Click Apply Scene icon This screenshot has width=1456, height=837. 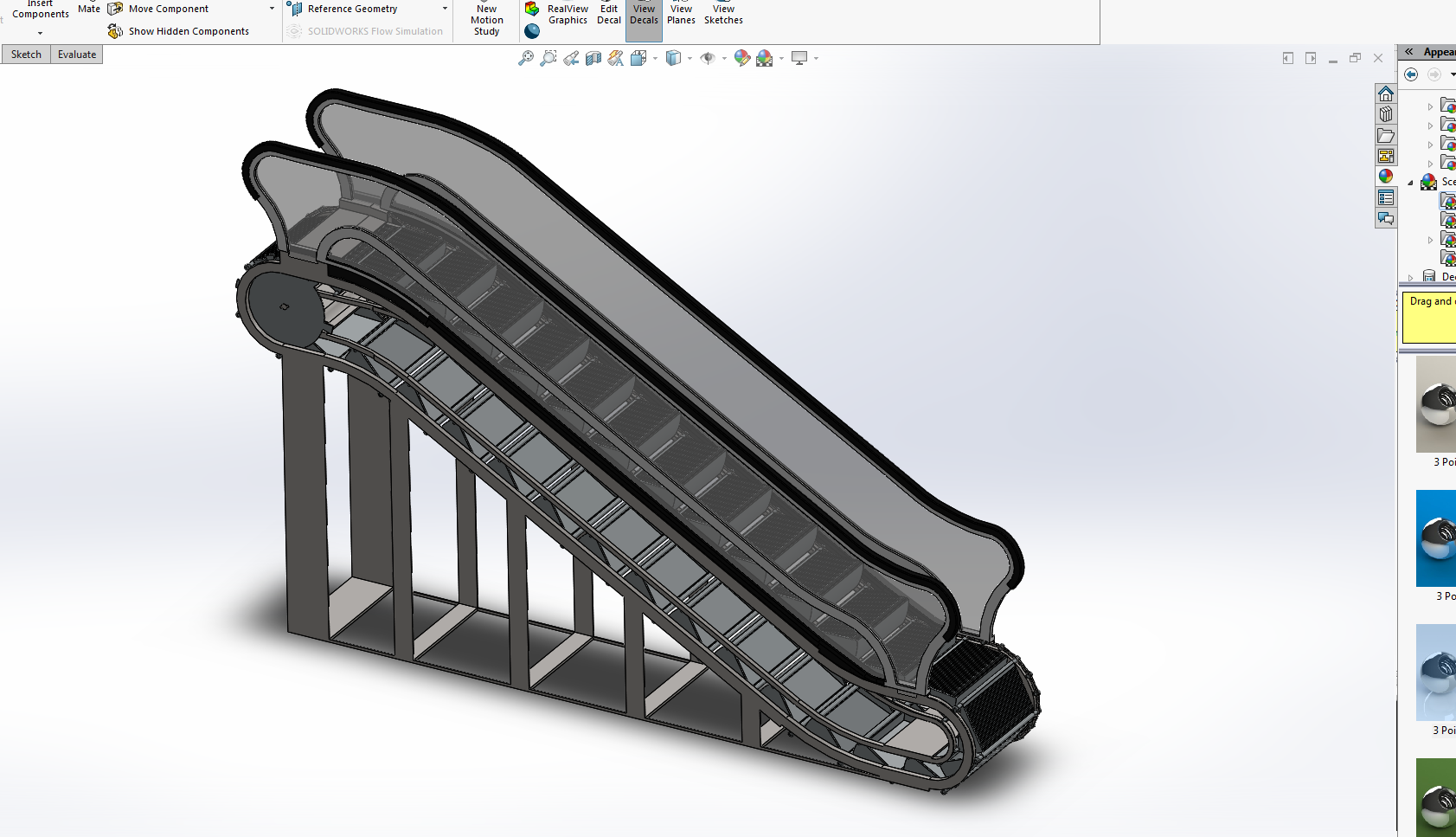tap(765, 58)
